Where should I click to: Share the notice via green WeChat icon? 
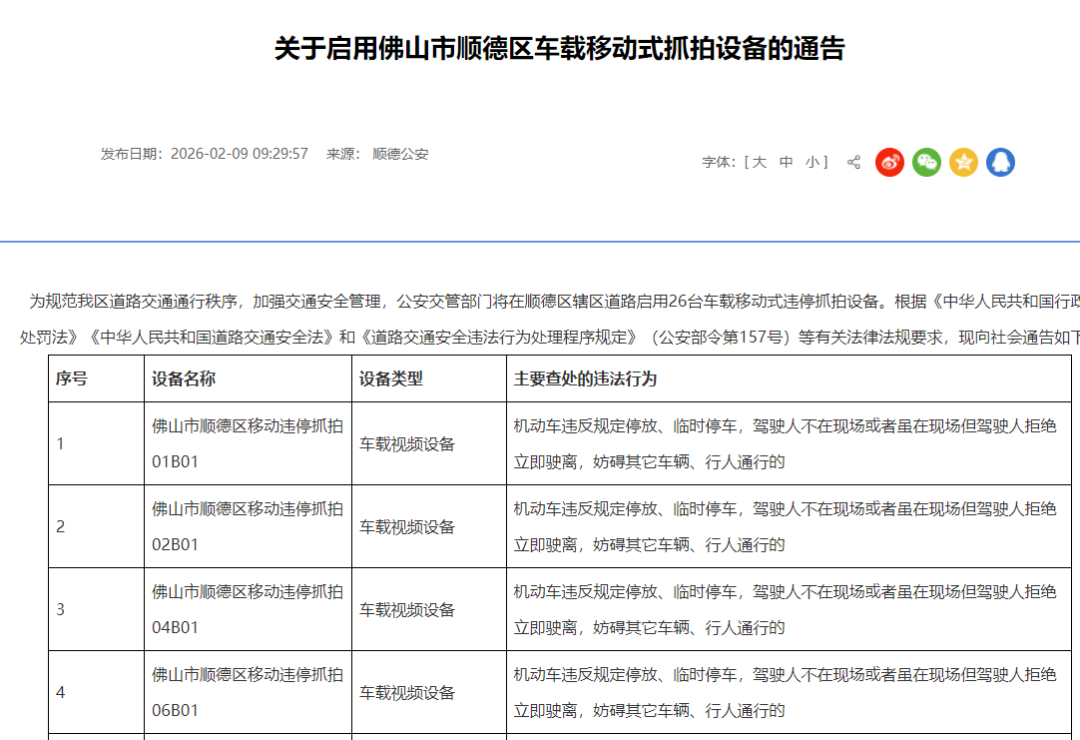[926, 163]
